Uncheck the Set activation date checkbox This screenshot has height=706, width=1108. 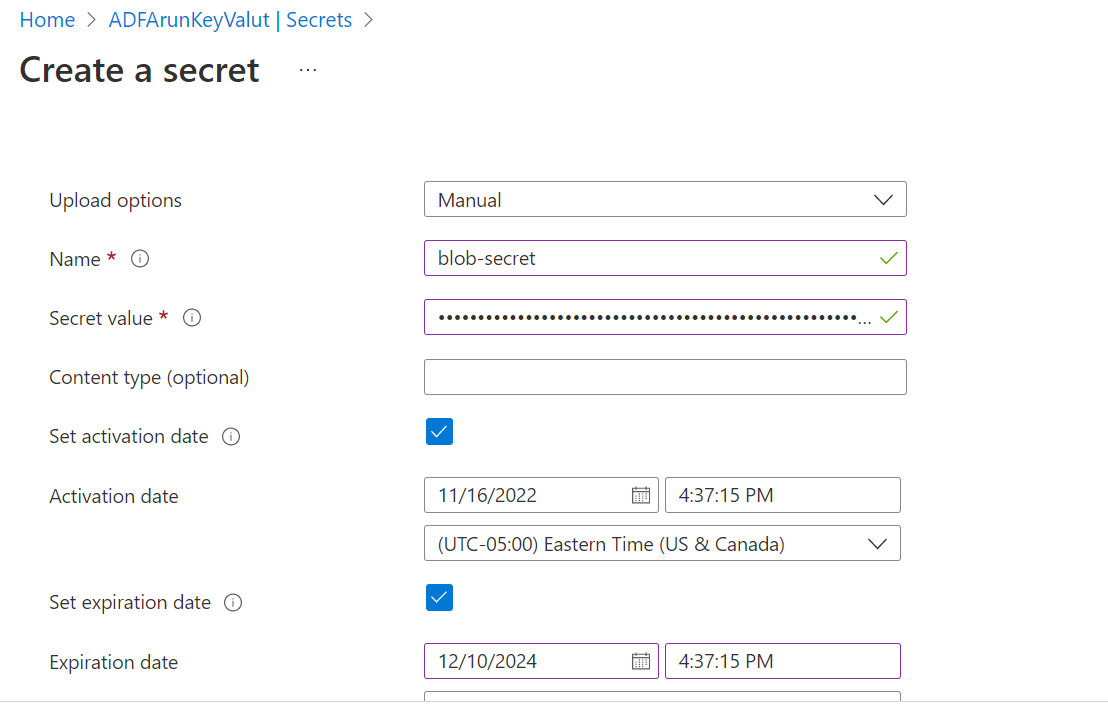point(439,432)
